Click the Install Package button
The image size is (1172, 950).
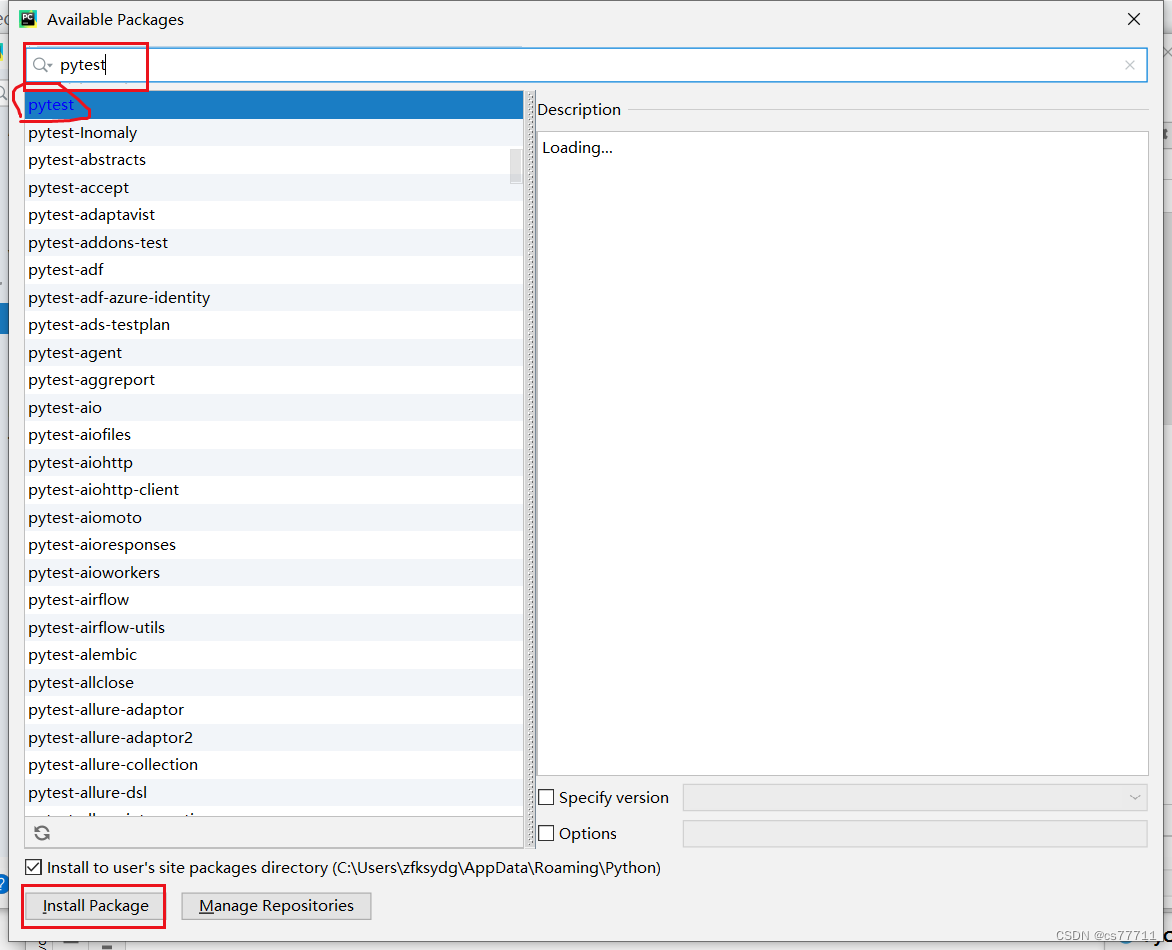coord(95,906)
